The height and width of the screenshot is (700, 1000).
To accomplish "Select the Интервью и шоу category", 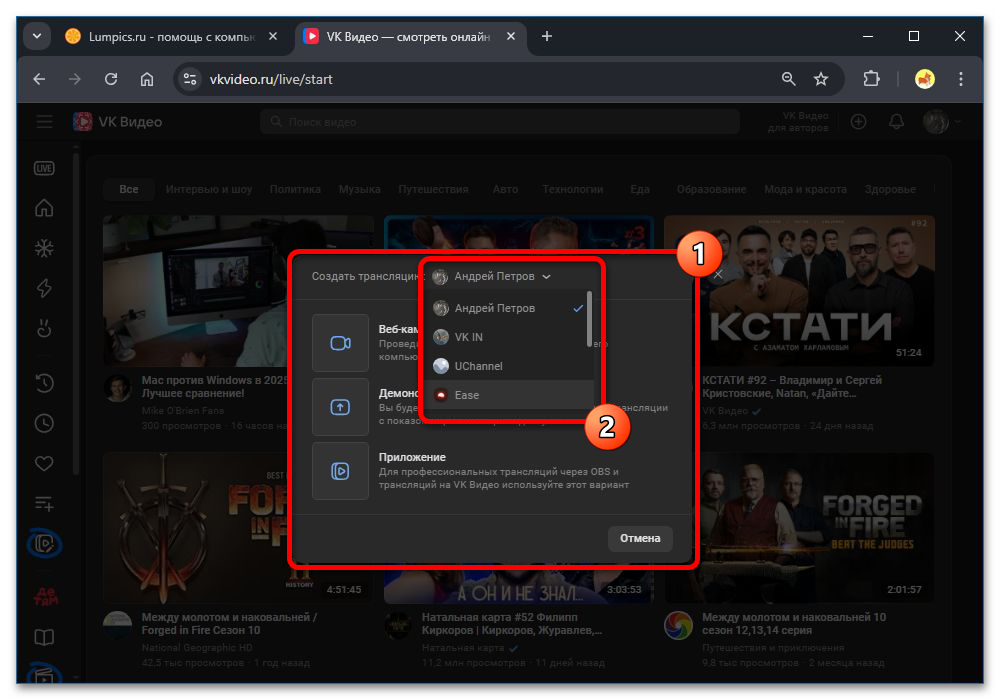I will tap(209, 189).
